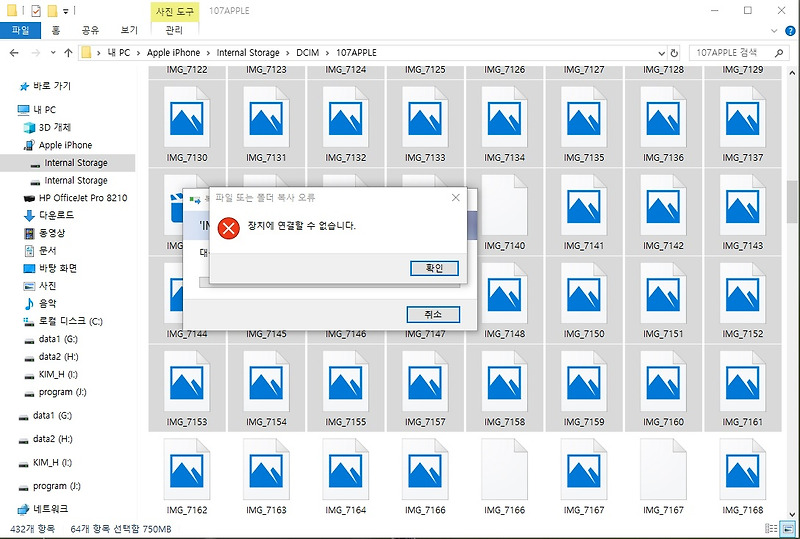Refresh the 107APPLE folder view
The image size is (800, 539).
click(x=674, y=53)
